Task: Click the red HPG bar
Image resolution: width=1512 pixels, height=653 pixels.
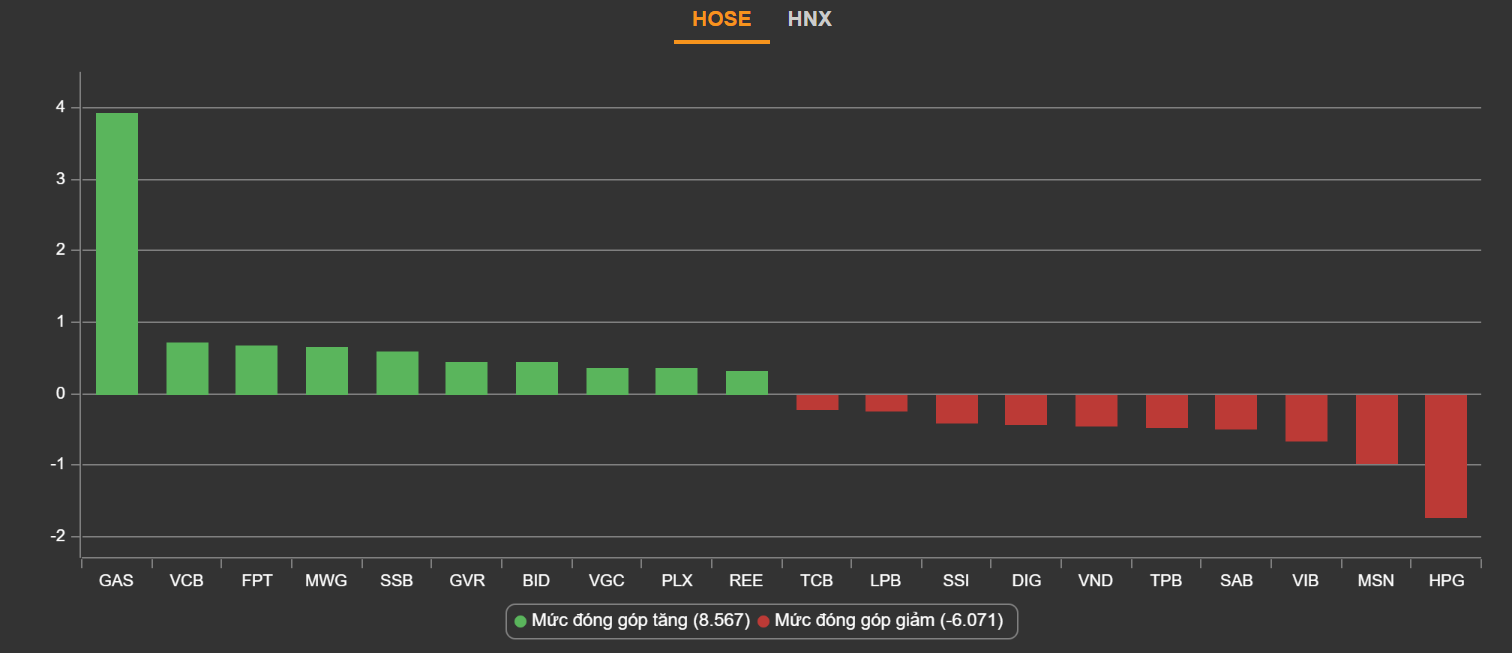Action: click(x=1446, y=456)
